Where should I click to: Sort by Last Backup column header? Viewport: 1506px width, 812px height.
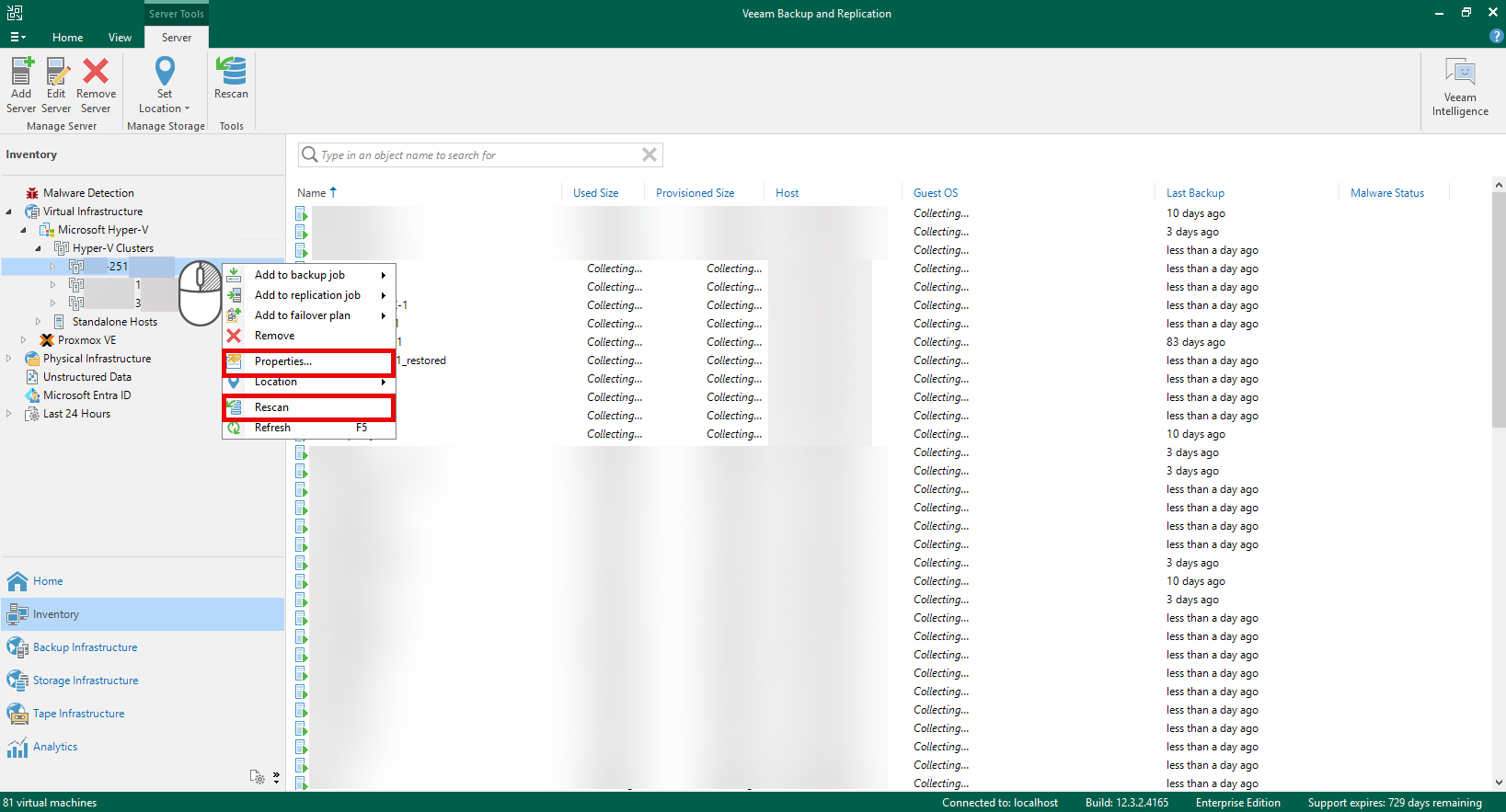click(x=1195, y=193)
